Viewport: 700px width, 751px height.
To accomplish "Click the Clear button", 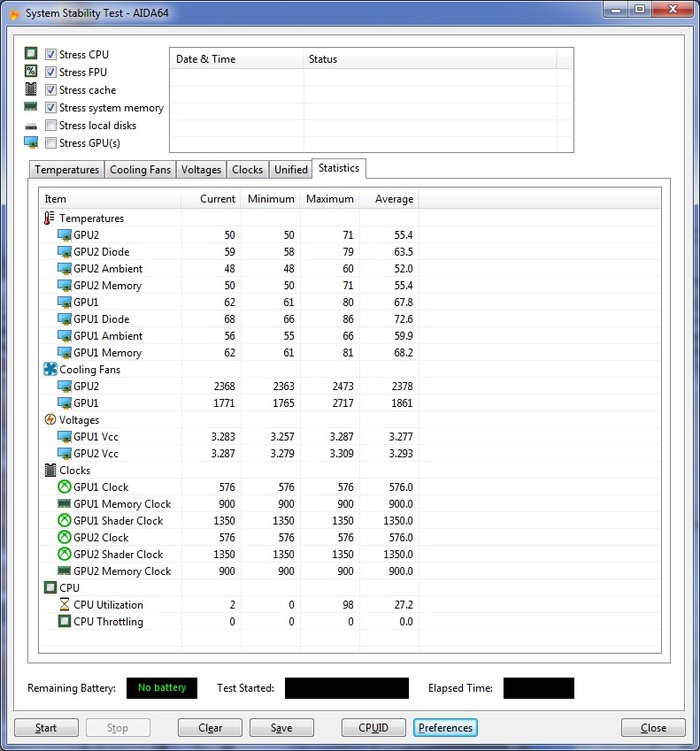I will pos(210,728).
